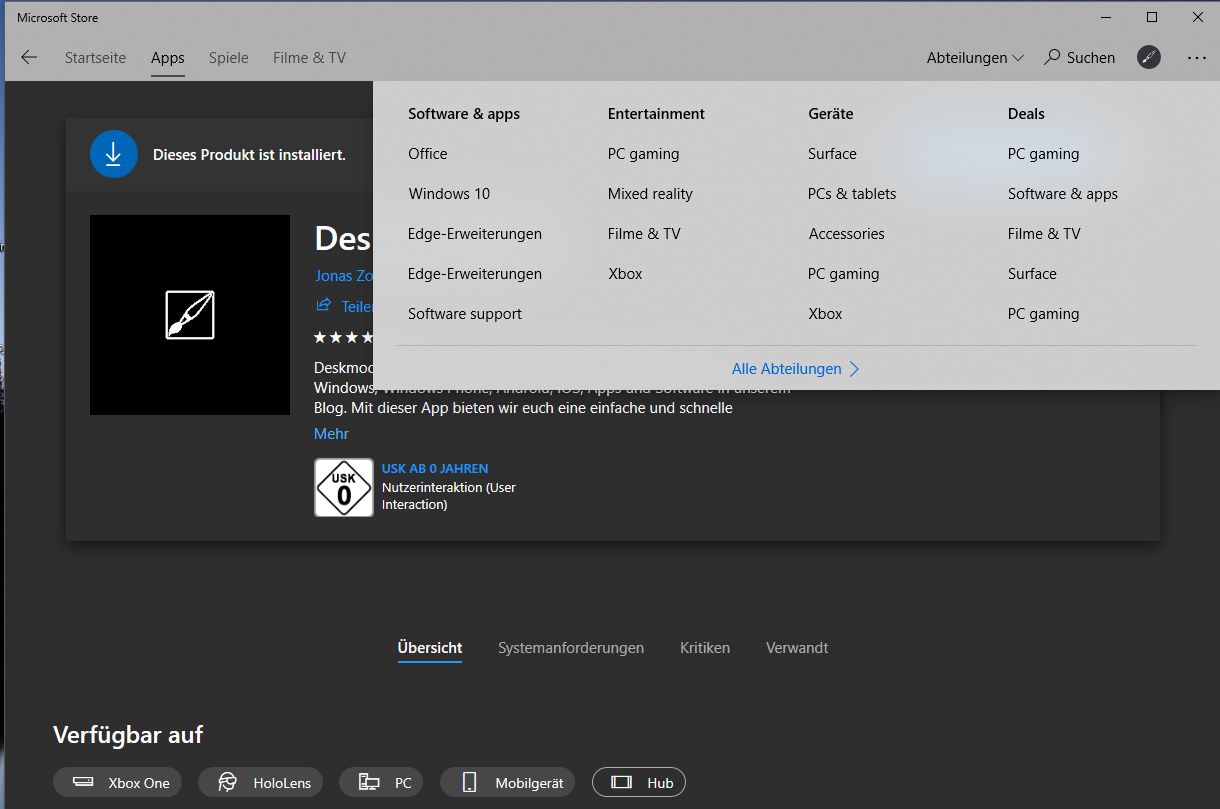Open Xbox under Geräte
This screenshot has height=809, width=1220.
(x=825, y=314)
